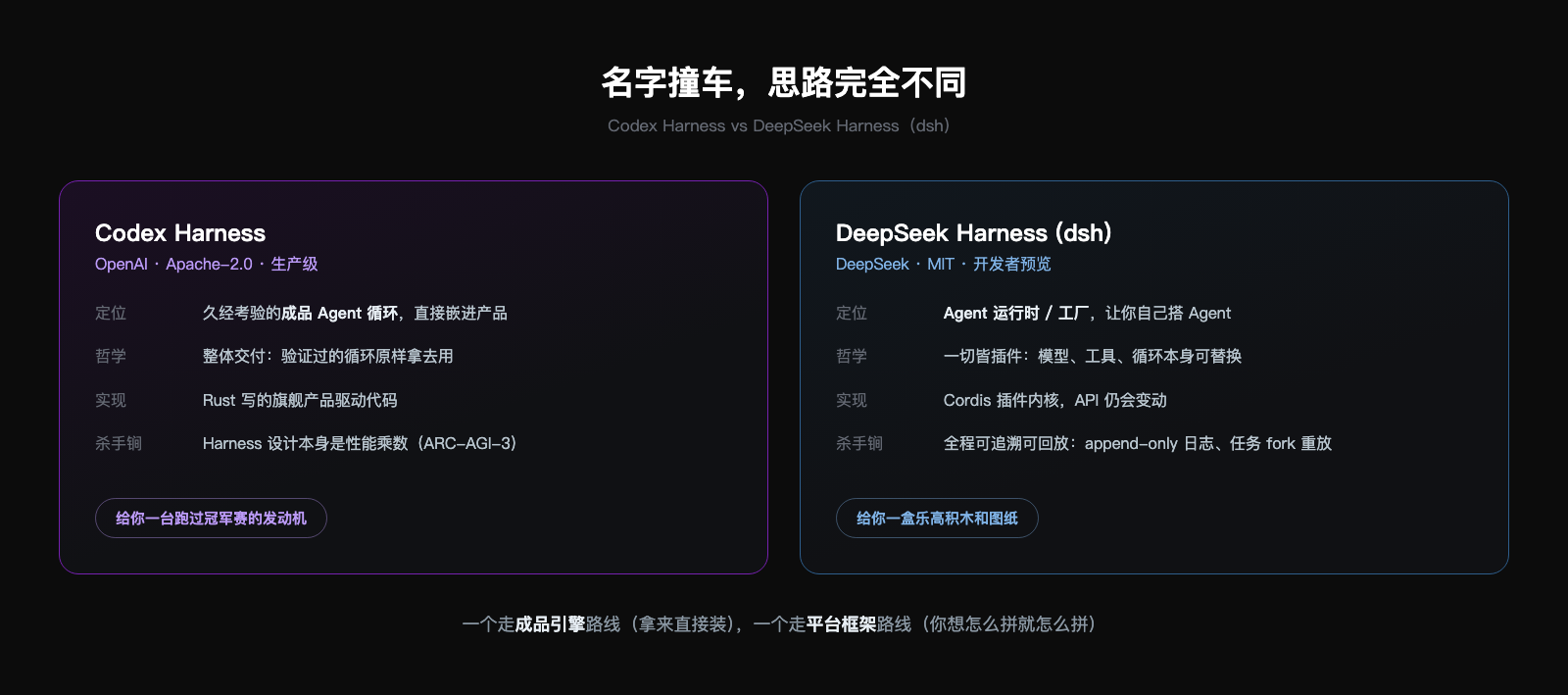
Task: Click subtitle Codex Harness vs DeepSeek Harness (dsh)
Action: [779, 125]
